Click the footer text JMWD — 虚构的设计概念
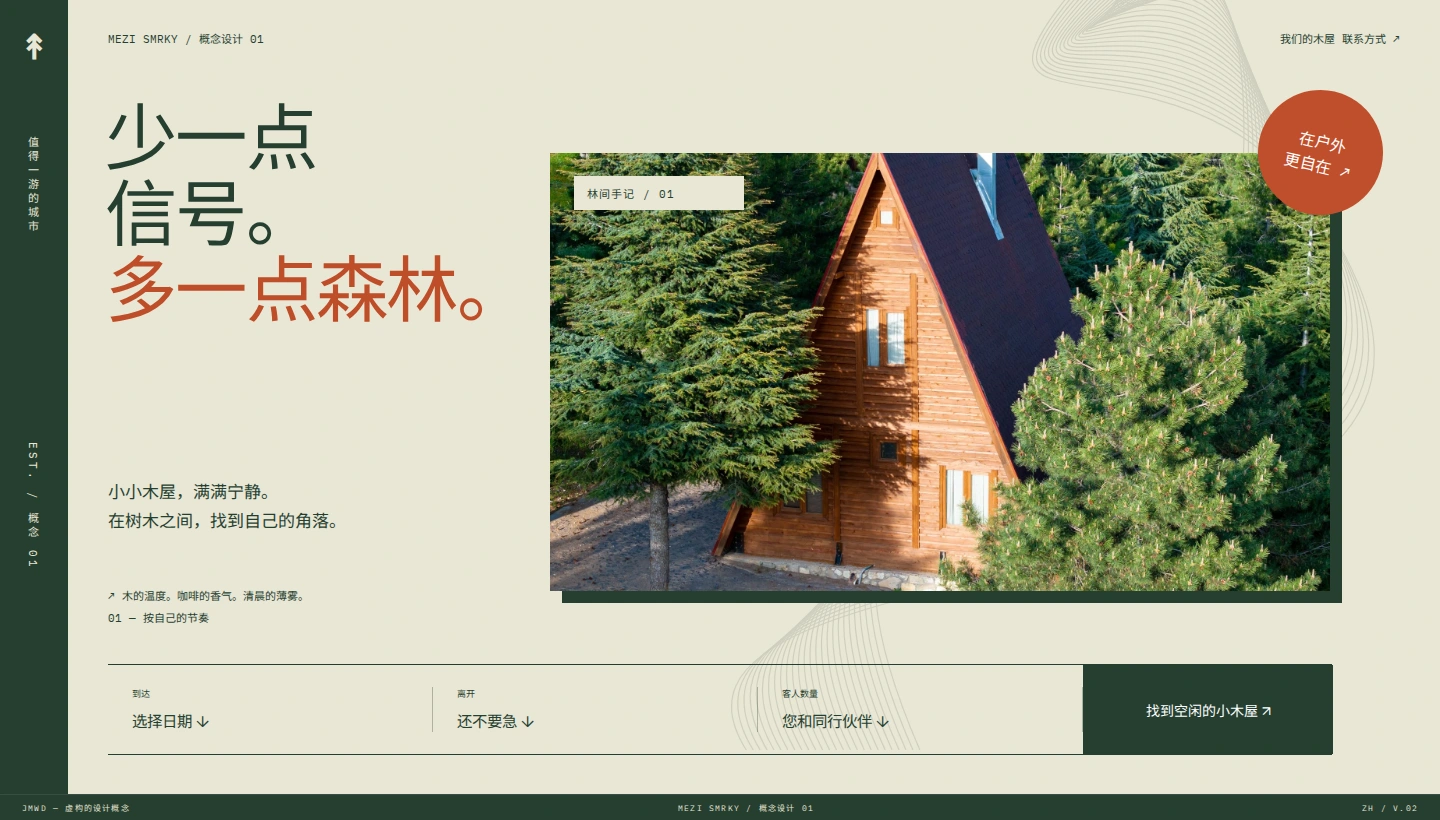The width and height of the screenshot is (1440, 820). pos(76,808)
